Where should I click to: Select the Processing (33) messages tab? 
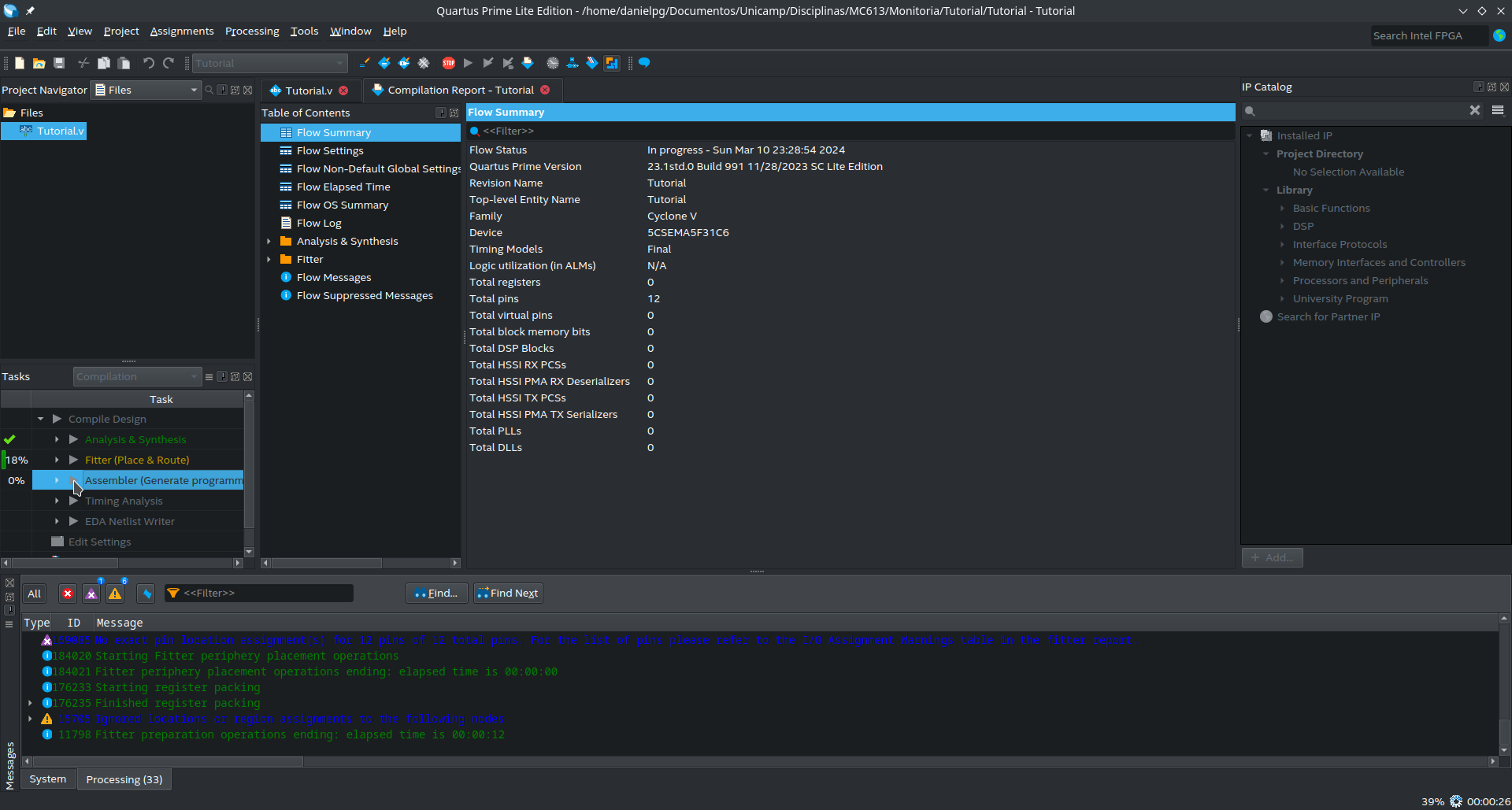[124, 779]
